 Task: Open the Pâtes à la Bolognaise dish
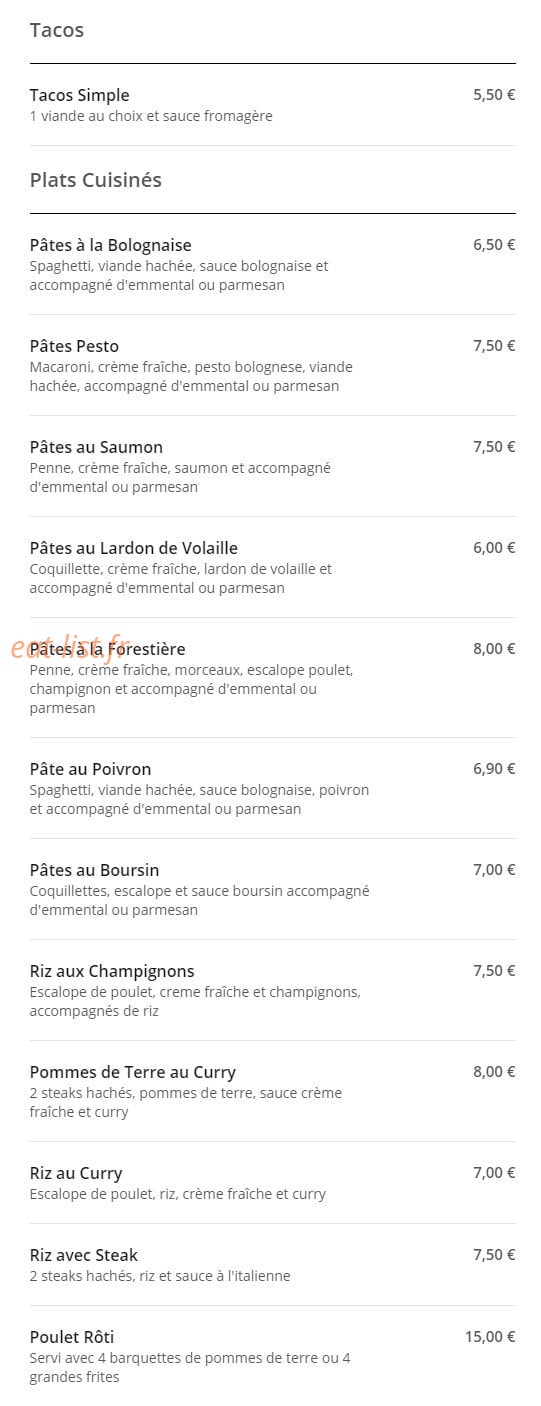coord(272,265)
